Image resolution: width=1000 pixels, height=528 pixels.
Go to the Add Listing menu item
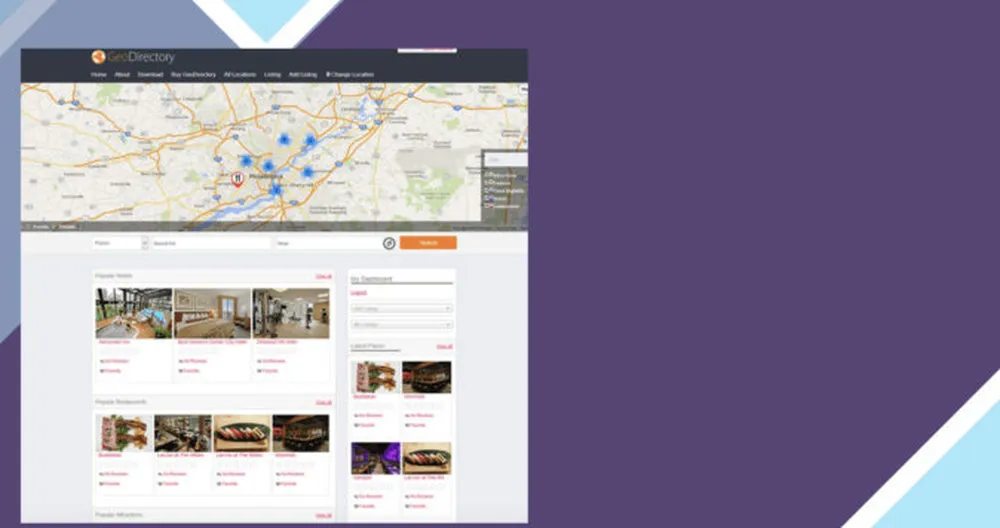[302, 75]
